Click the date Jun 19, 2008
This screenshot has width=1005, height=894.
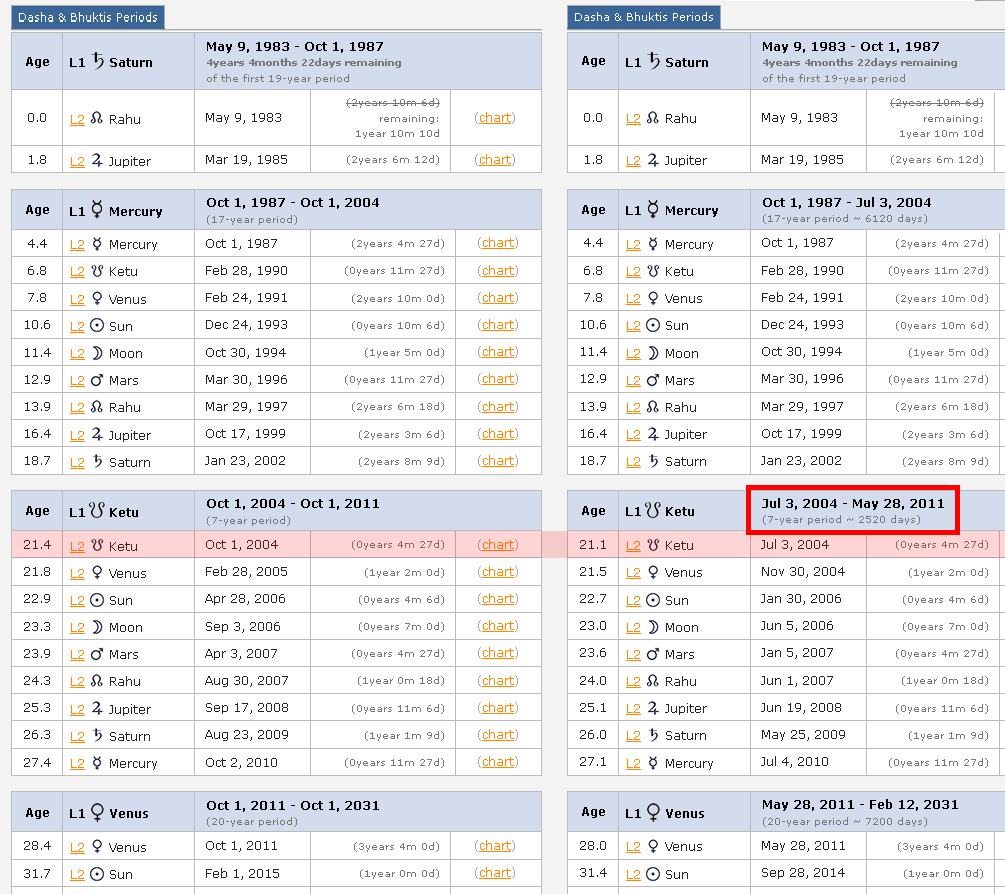(801, 708)
